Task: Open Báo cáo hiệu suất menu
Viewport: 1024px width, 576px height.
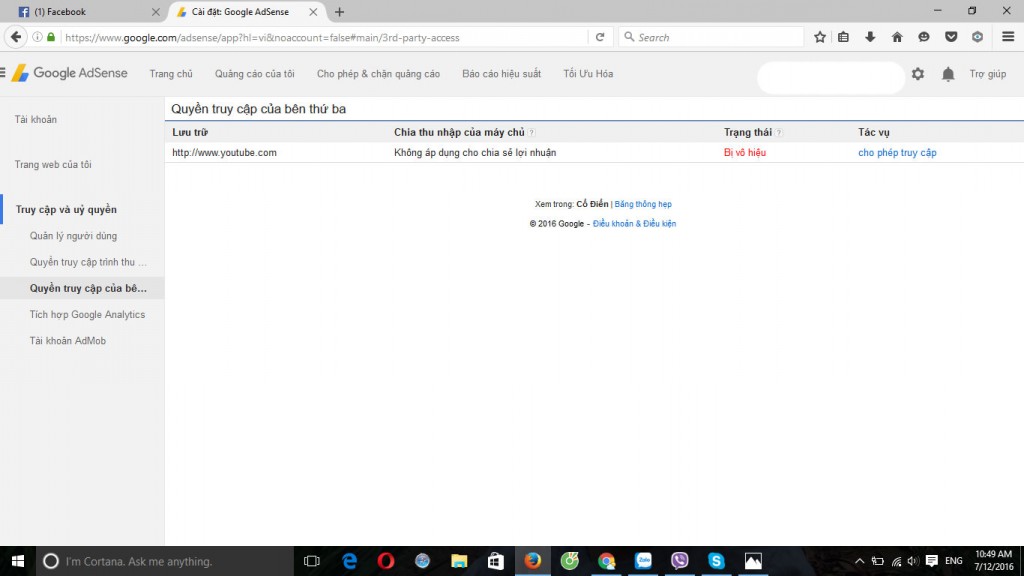Action: [502, 74]
